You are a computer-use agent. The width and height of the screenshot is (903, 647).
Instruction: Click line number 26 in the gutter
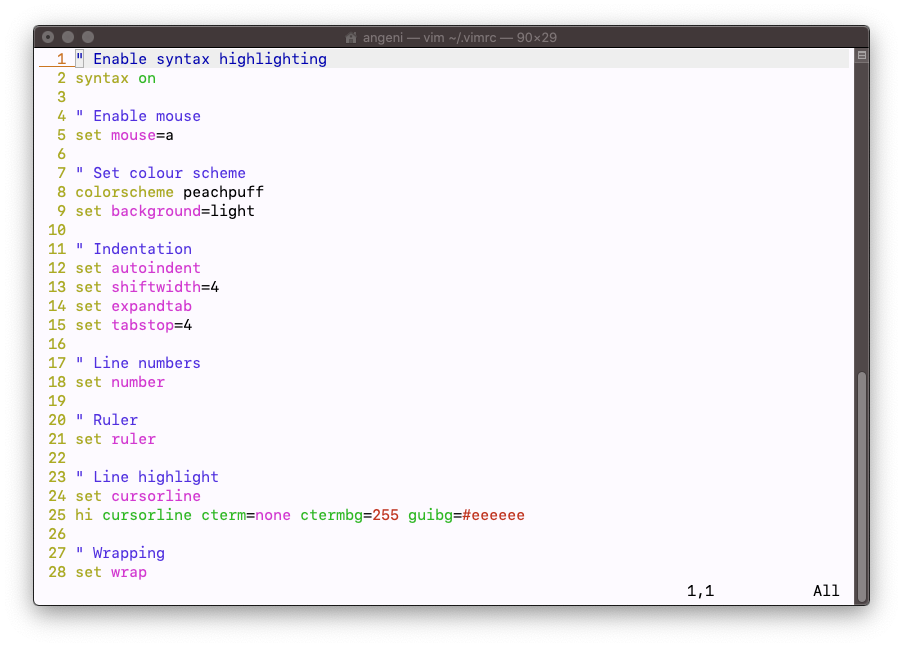[x=57, y=535]
